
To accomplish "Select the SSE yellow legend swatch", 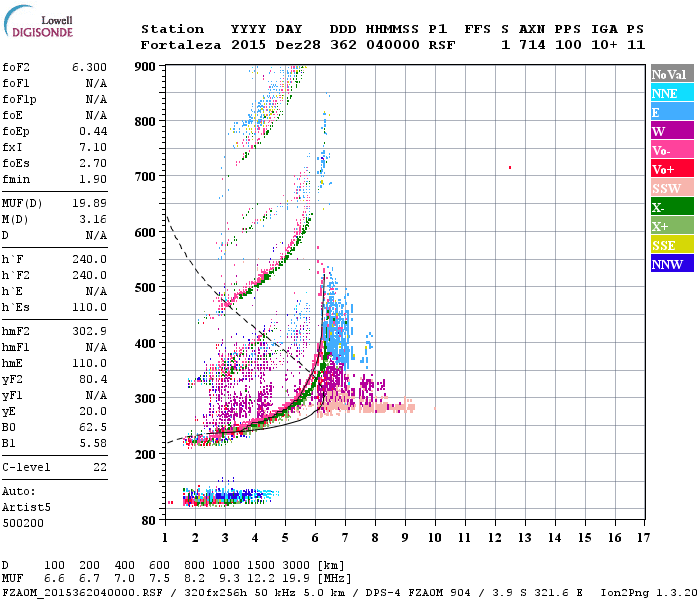I will tap(672, 245).
